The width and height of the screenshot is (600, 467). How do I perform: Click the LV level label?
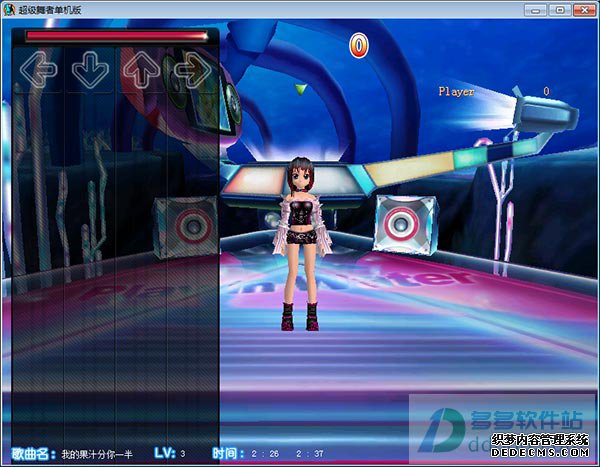[165, 453]
